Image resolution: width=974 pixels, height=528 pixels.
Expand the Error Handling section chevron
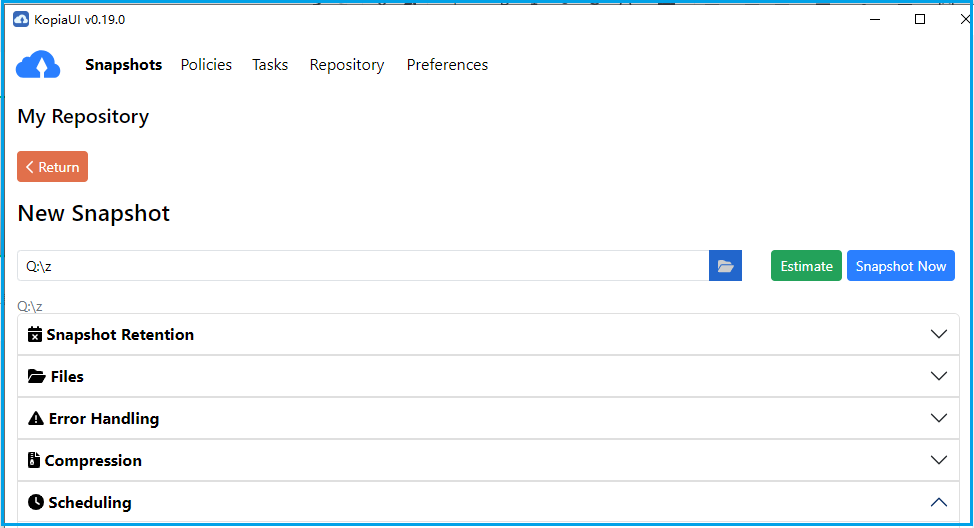coord(938,418)
